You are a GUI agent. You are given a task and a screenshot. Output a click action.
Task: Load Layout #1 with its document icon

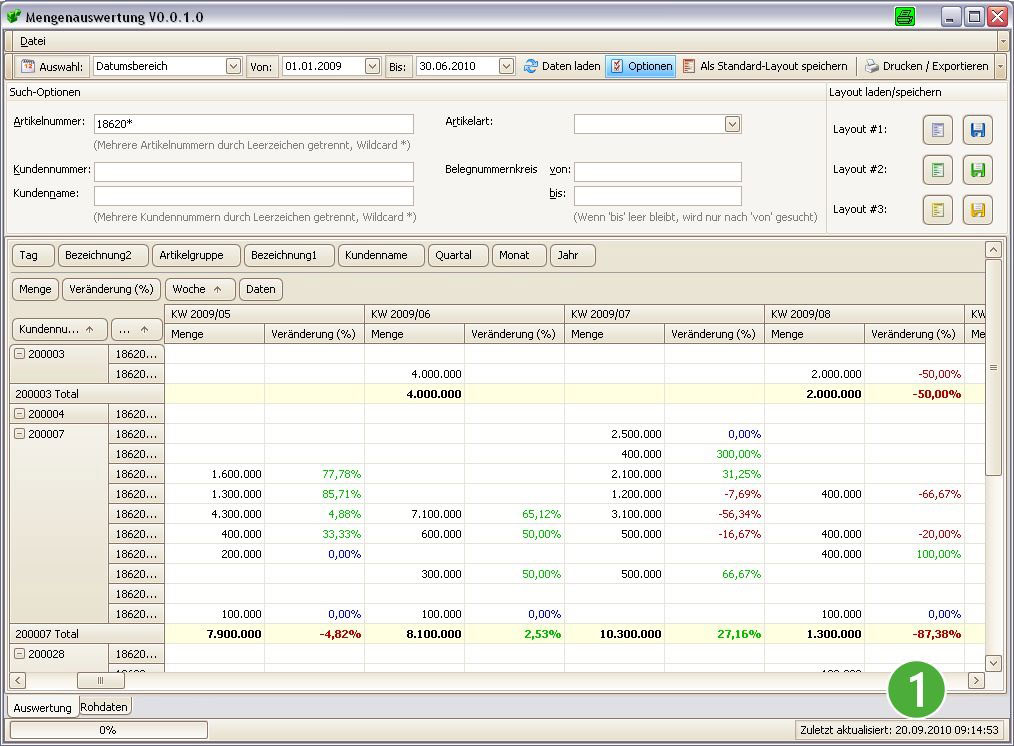click(938, 130)
